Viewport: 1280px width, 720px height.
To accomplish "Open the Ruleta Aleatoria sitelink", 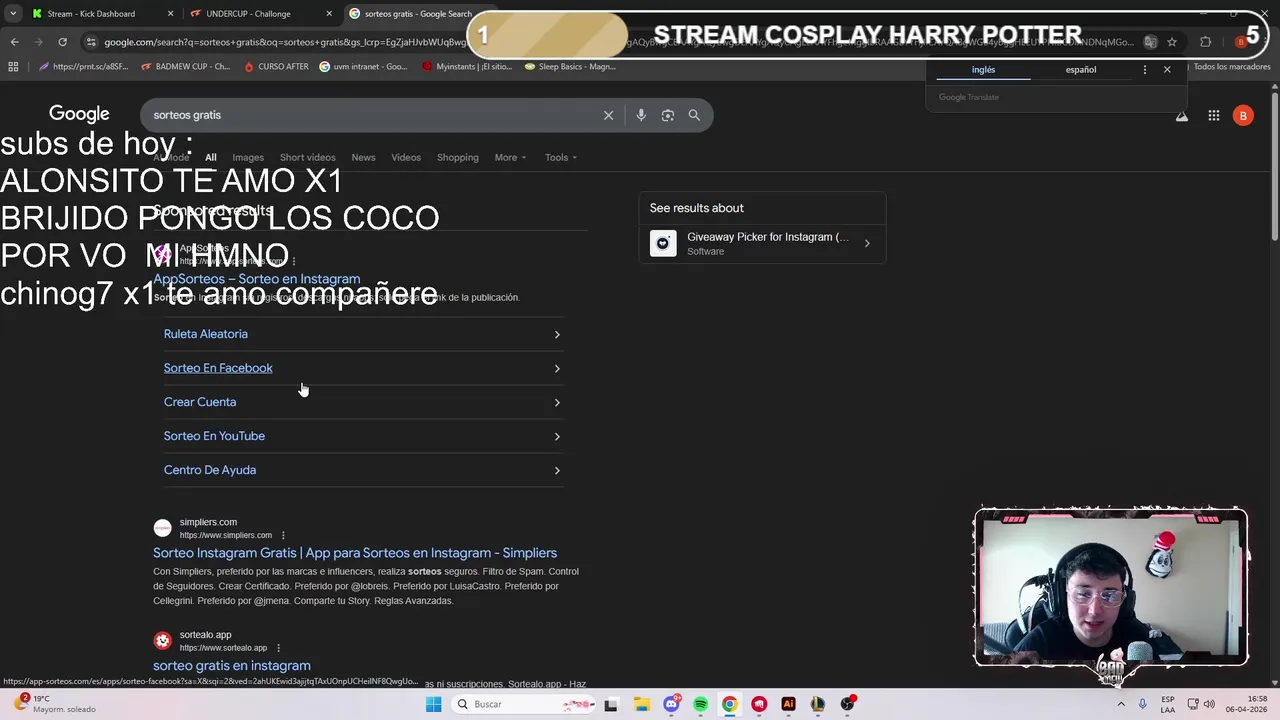I will 206,334.
